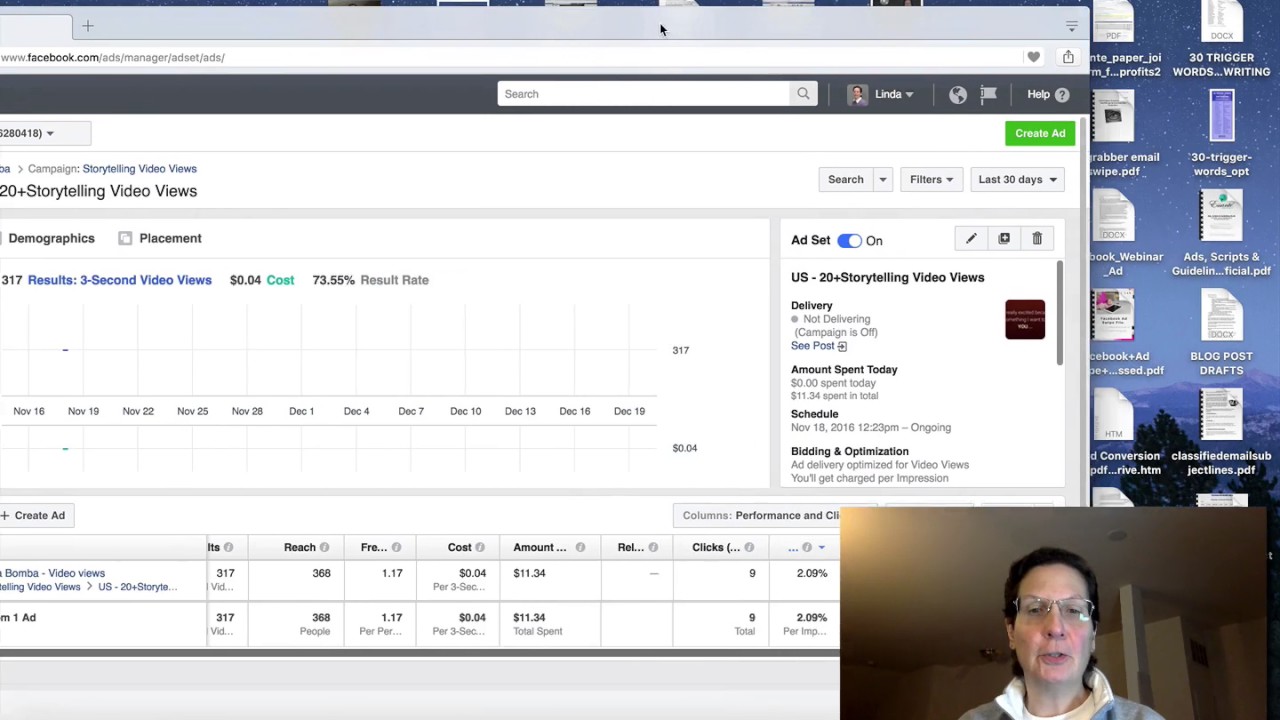Screen dimensions: 1280x720
Task: Open the Last 30 days date dropdown
Action: (1017, 180)
